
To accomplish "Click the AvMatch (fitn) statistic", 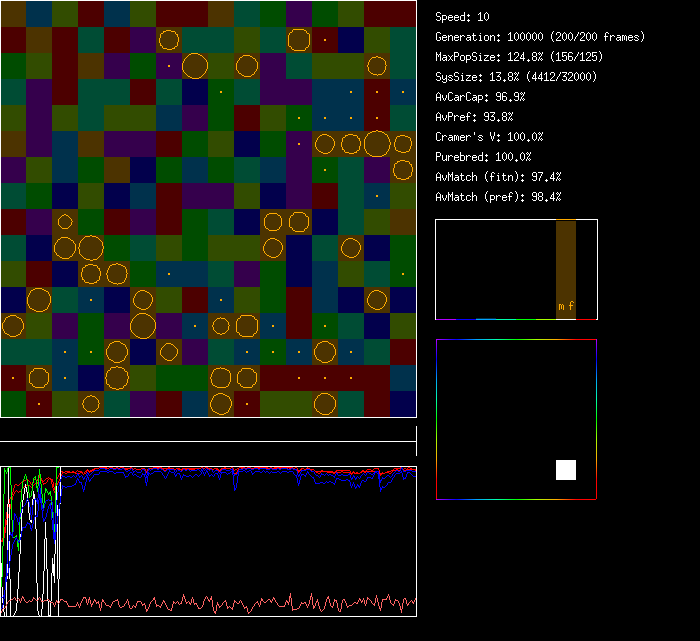I will tap(499, 177).
